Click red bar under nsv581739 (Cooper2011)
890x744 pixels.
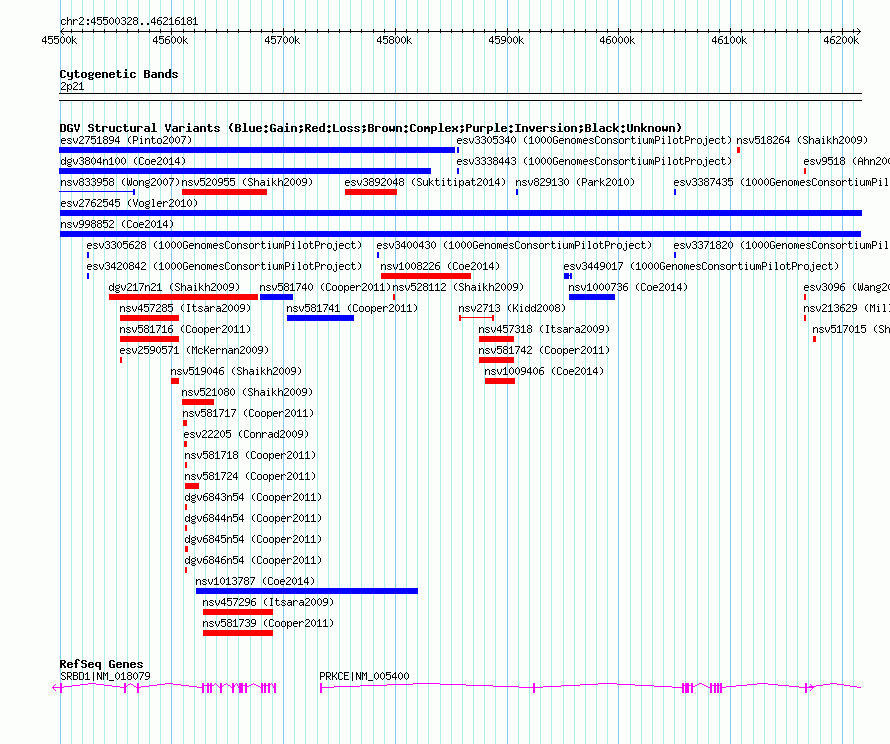238,633
